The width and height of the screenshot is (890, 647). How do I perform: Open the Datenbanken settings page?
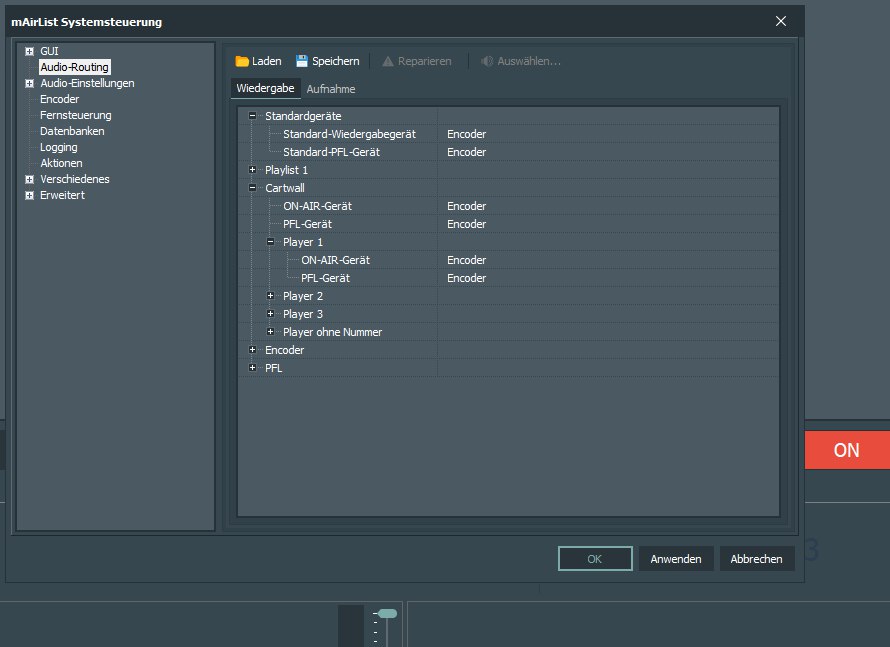[72, 131]
